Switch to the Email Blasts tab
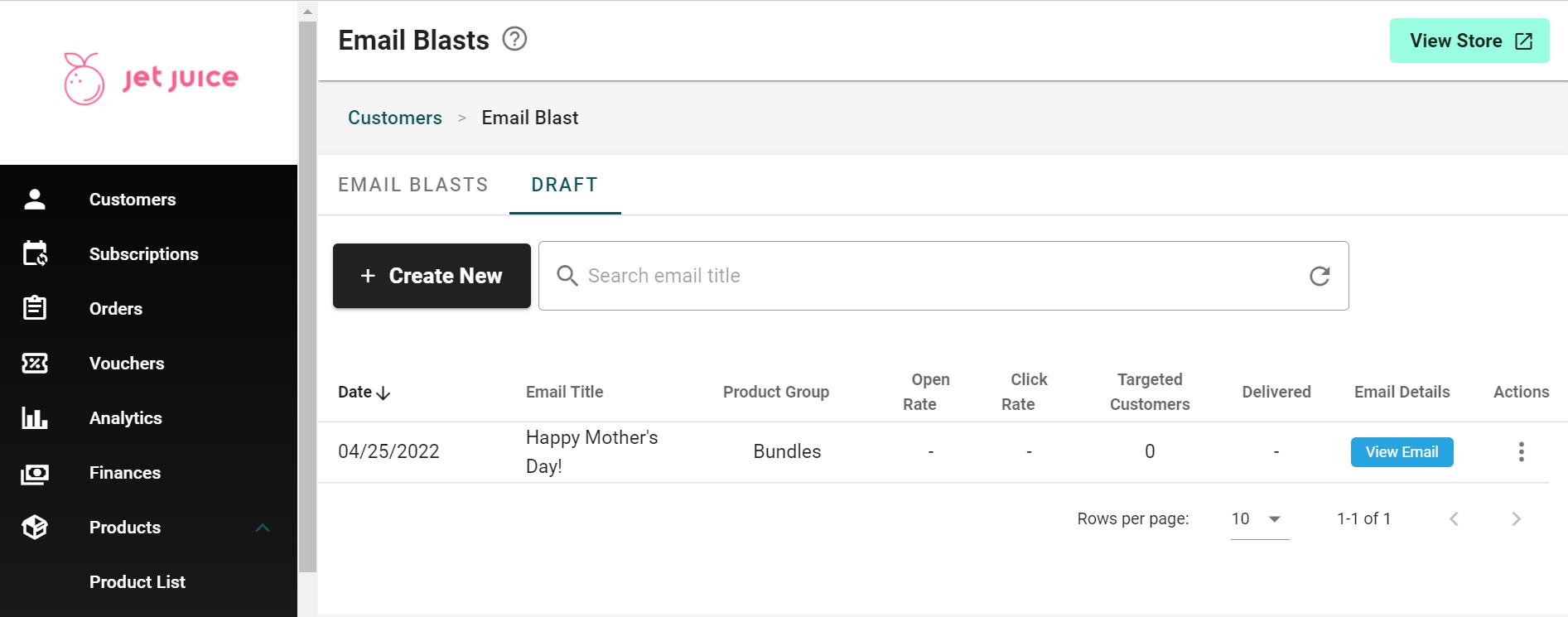The height and width of the screenshot is (617, 1568). [413, 185]
